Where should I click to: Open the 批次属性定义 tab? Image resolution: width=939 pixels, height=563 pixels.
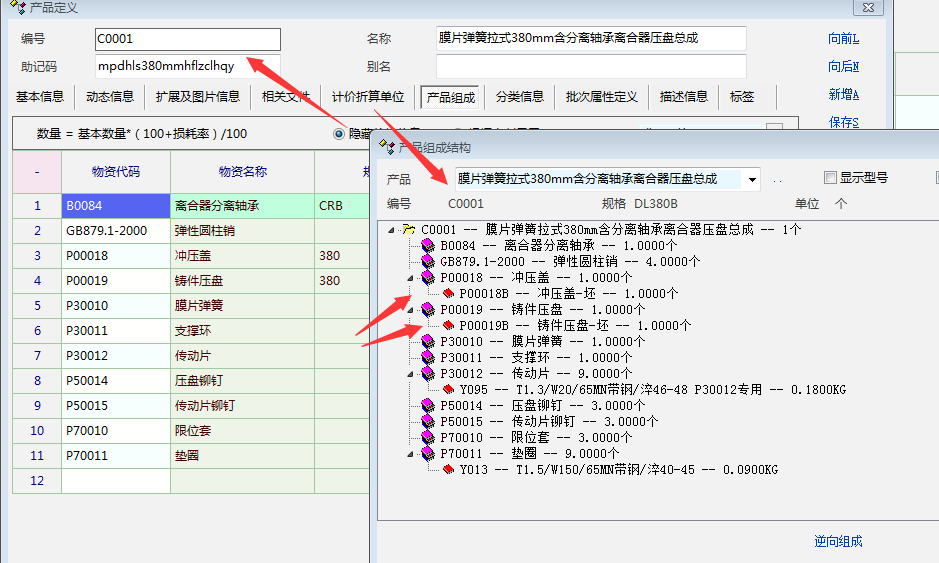(601, 97)
